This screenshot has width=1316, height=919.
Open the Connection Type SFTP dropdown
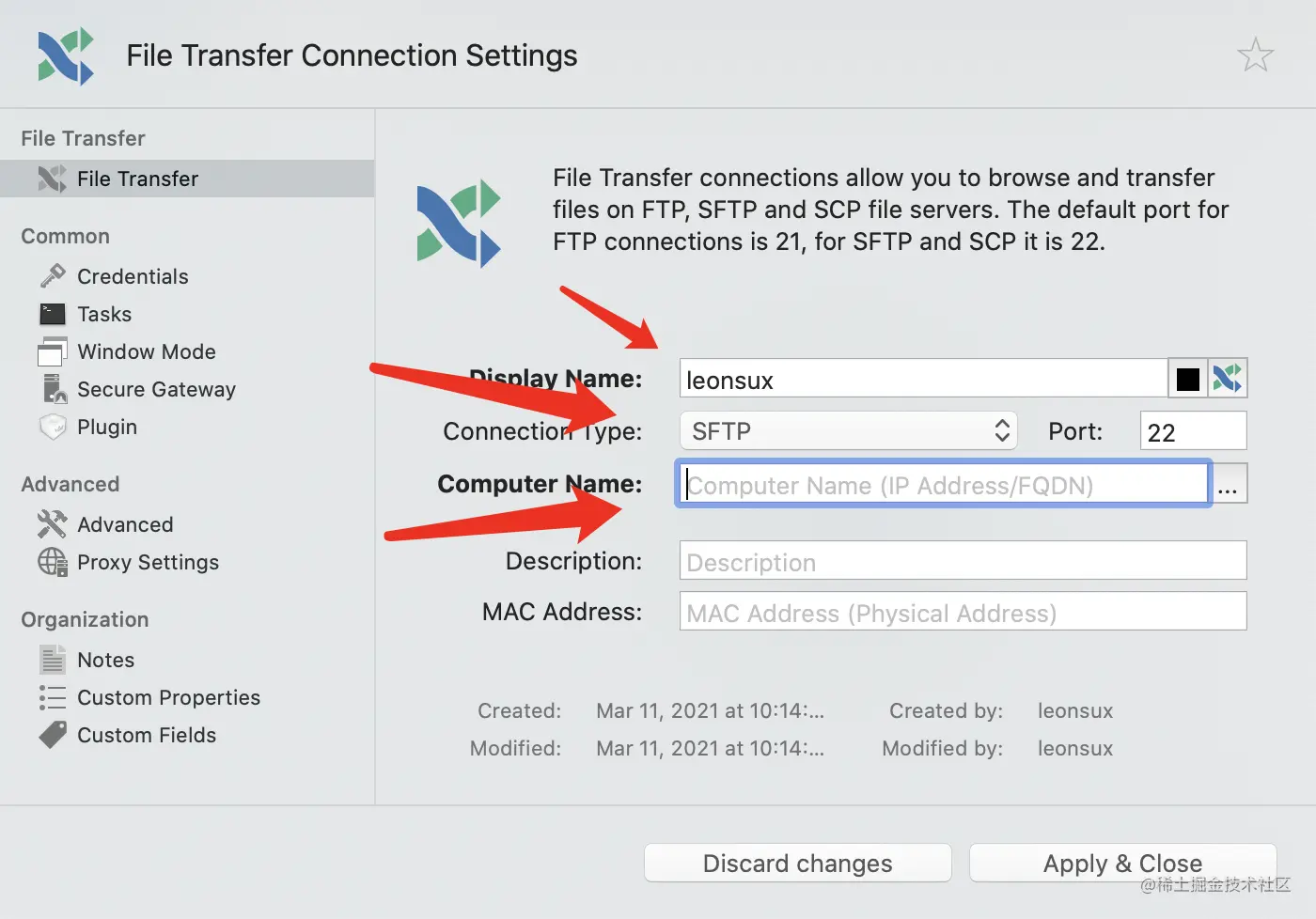click(848, 431)
